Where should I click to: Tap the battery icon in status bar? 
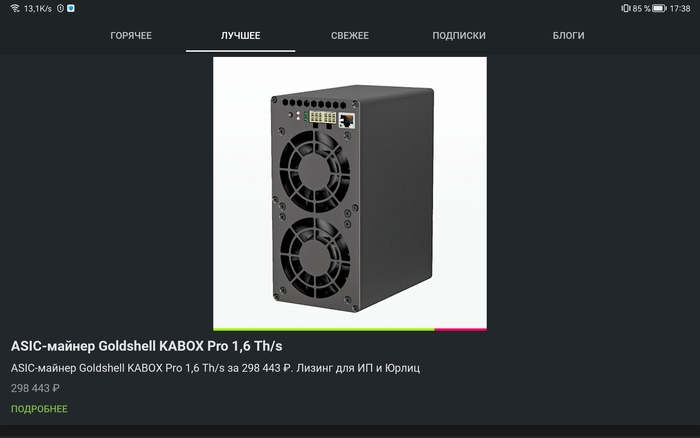point(659,8)
